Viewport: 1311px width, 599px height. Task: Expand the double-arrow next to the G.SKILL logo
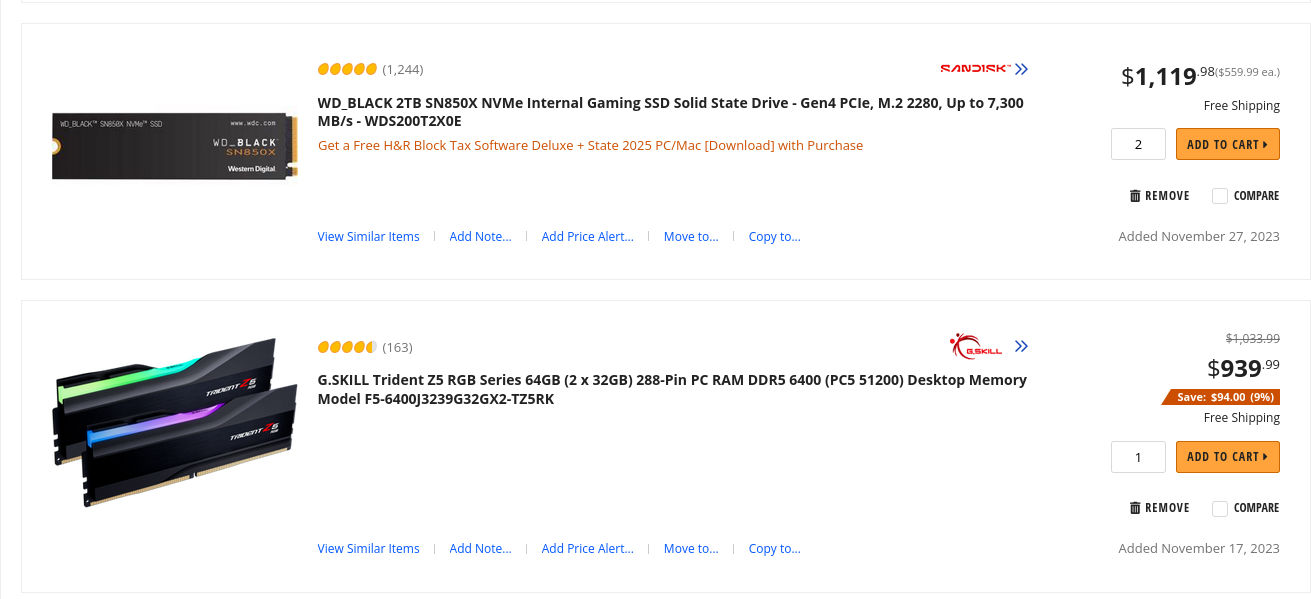[x=1021, y=345]
